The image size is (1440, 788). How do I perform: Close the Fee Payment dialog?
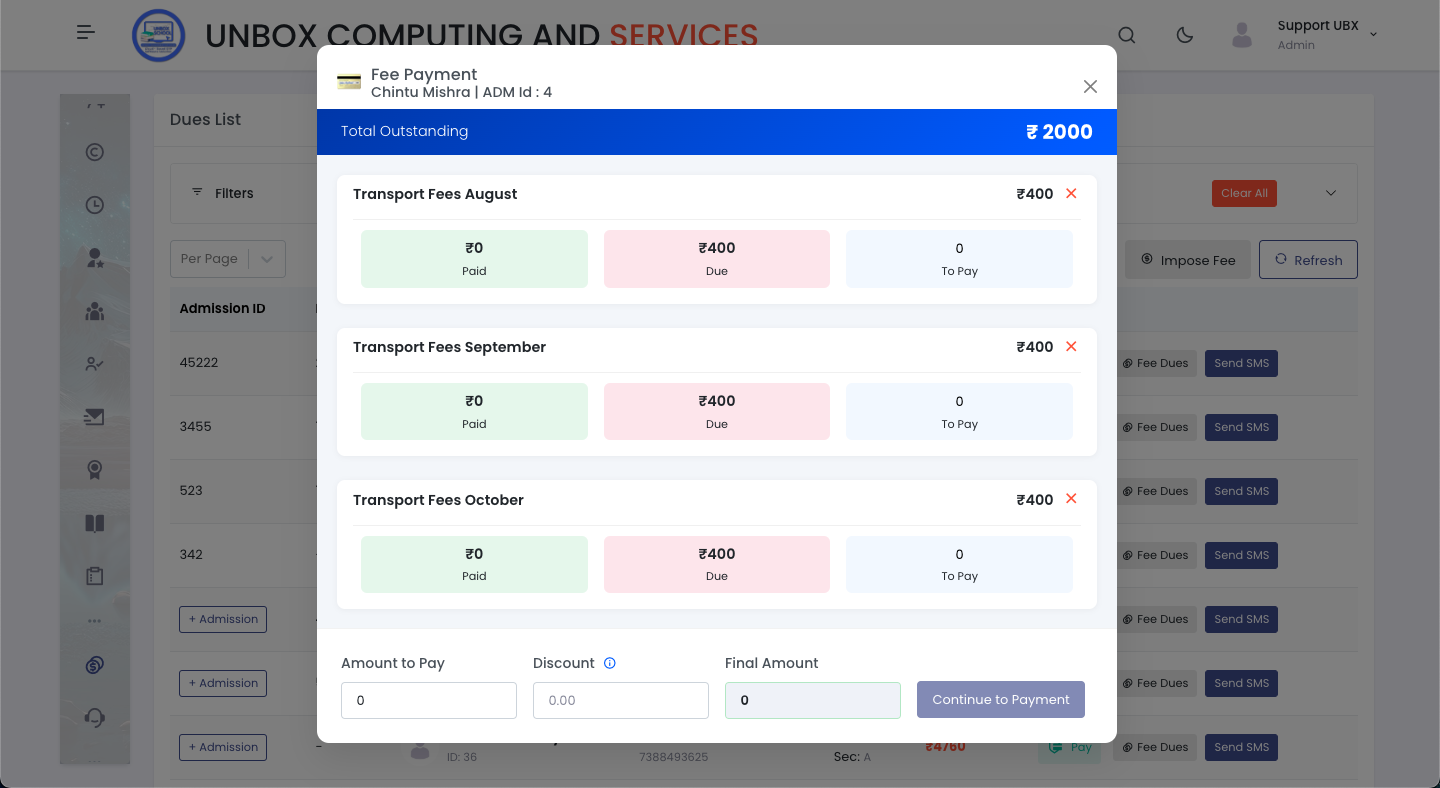[x=1090, y=87]
